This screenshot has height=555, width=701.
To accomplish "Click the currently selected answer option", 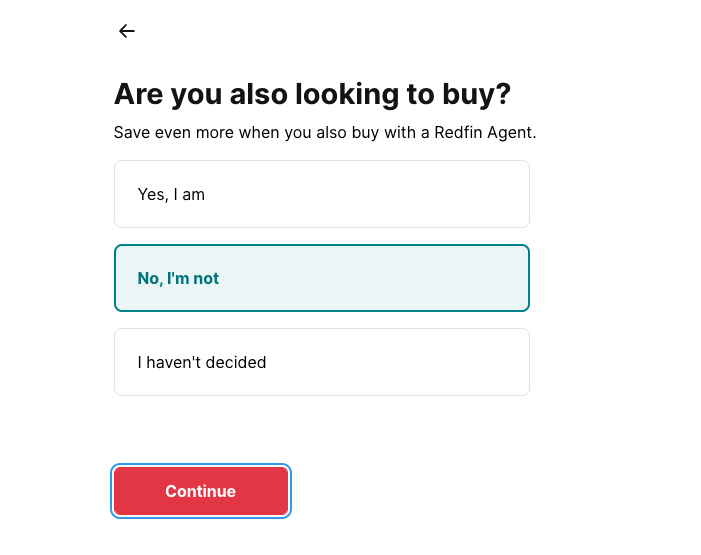I will (x=321, y=278).
